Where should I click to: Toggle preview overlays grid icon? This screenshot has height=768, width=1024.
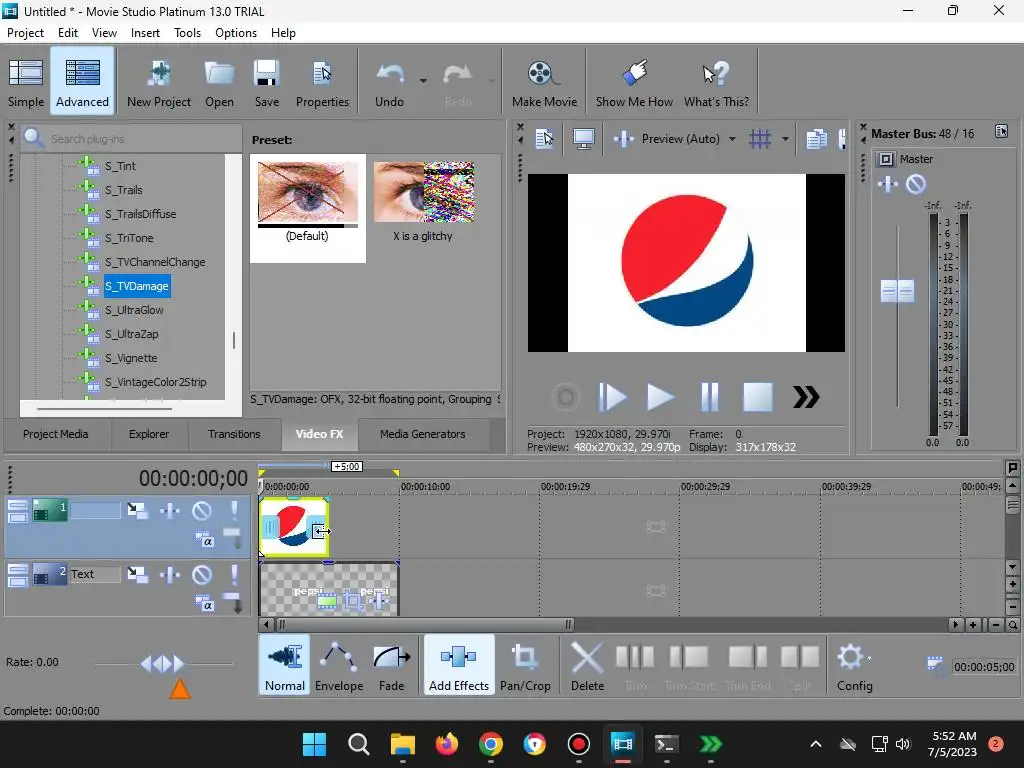click(x=760, y=138)
